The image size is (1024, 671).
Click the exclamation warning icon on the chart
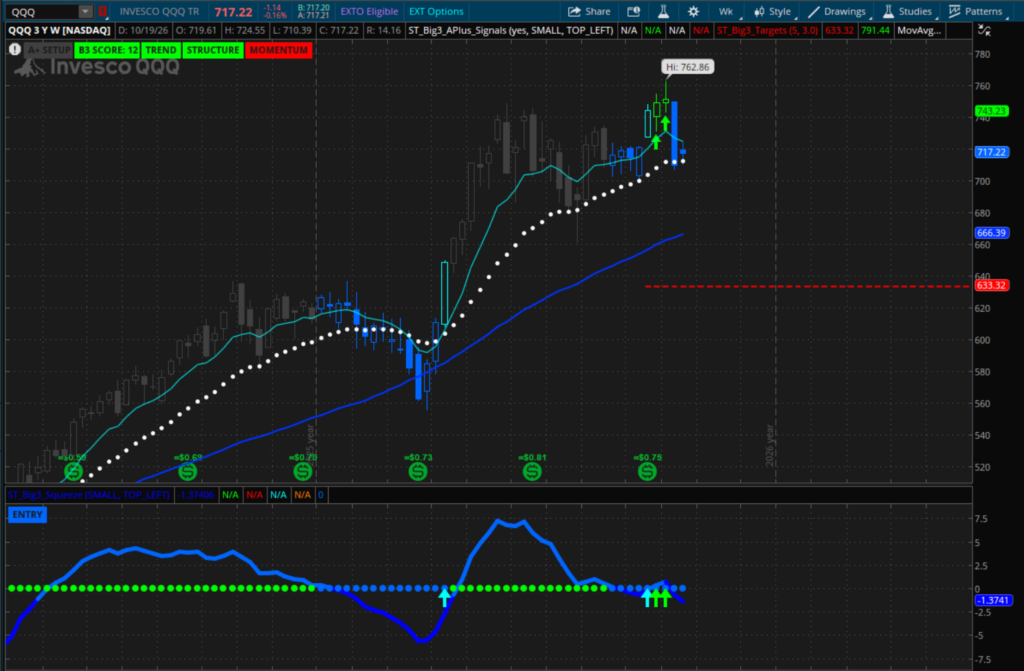[14, 50]
